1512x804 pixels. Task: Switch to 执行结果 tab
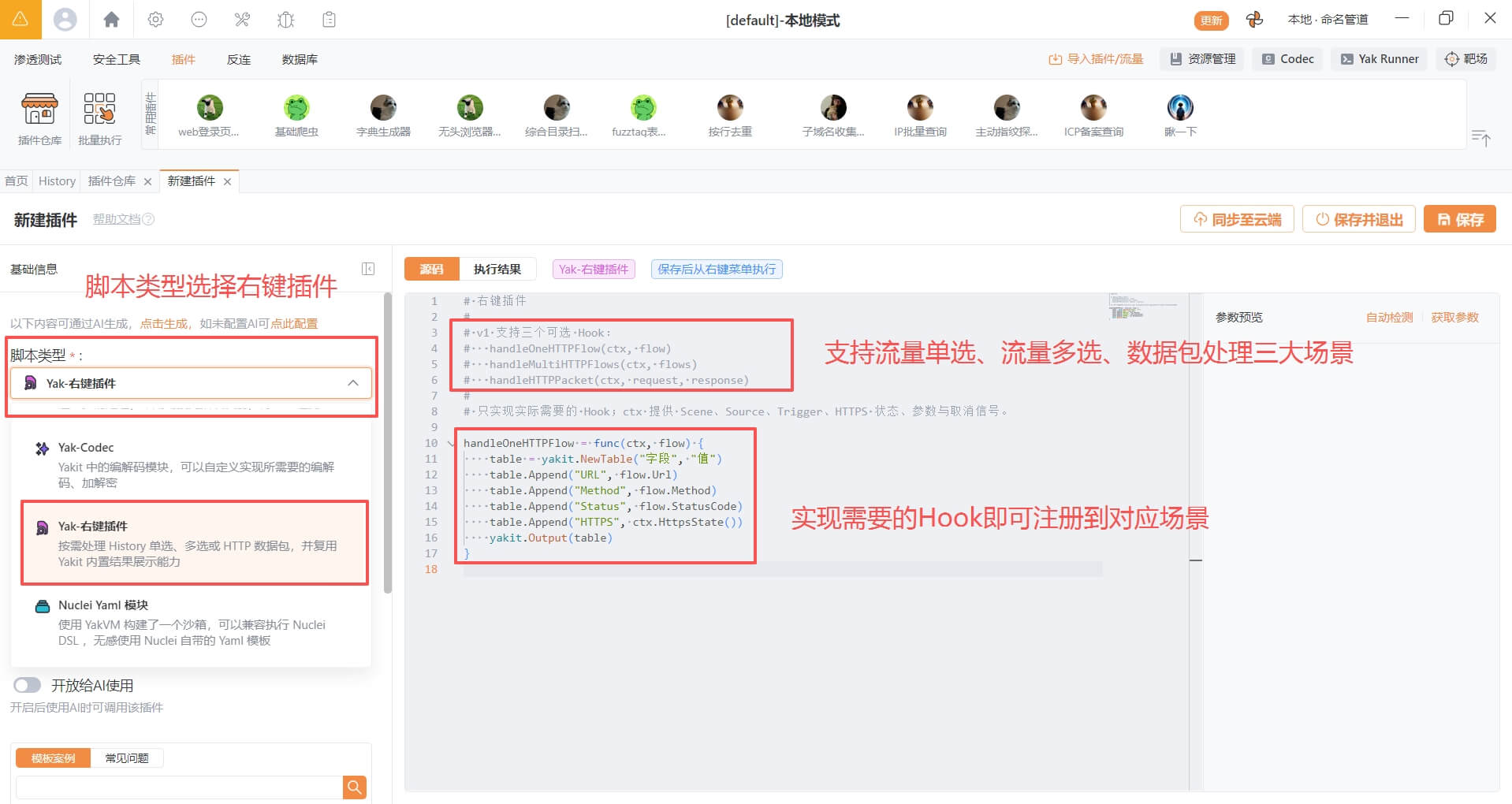point(497,269)
